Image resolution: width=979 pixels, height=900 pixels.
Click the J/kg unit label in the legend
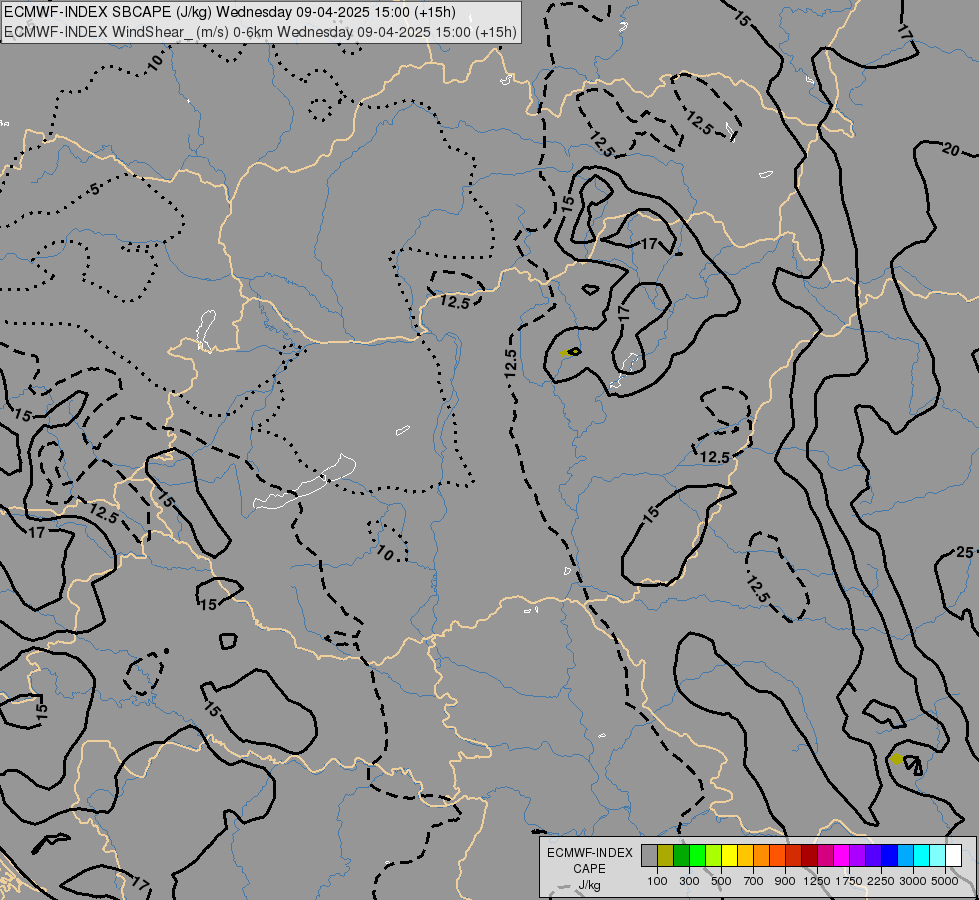point(589,886)
